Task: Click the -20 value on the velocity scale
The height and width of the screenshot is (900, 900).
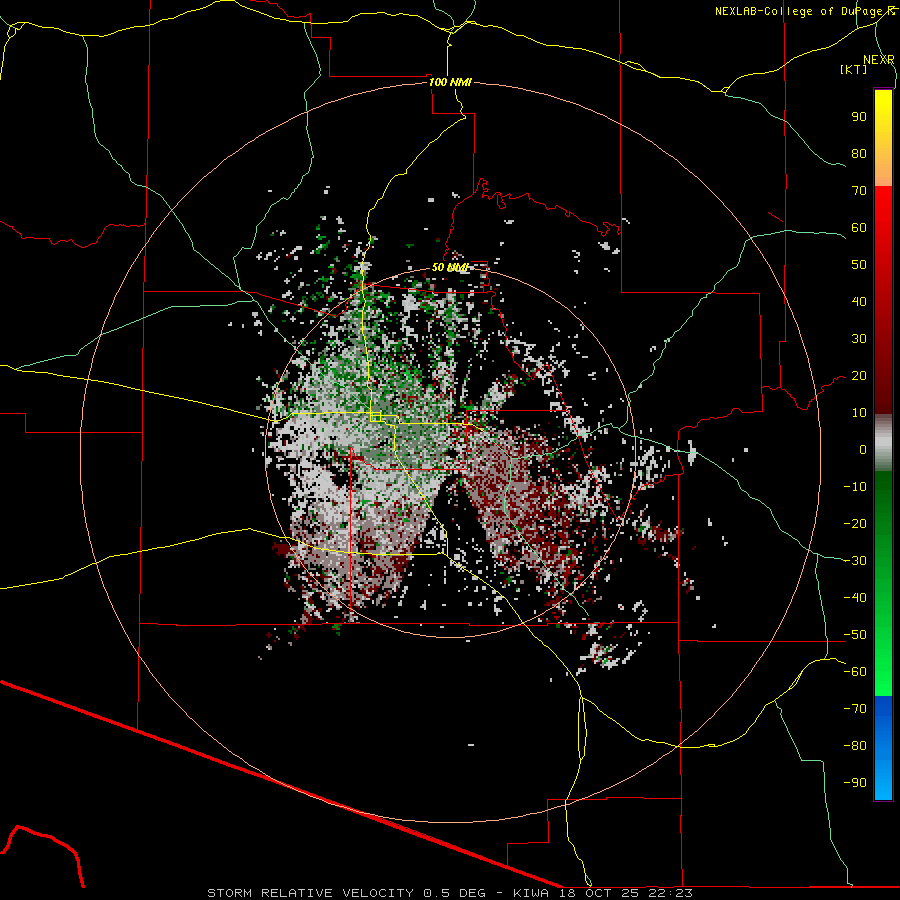Action: click(x=855, y=523)
